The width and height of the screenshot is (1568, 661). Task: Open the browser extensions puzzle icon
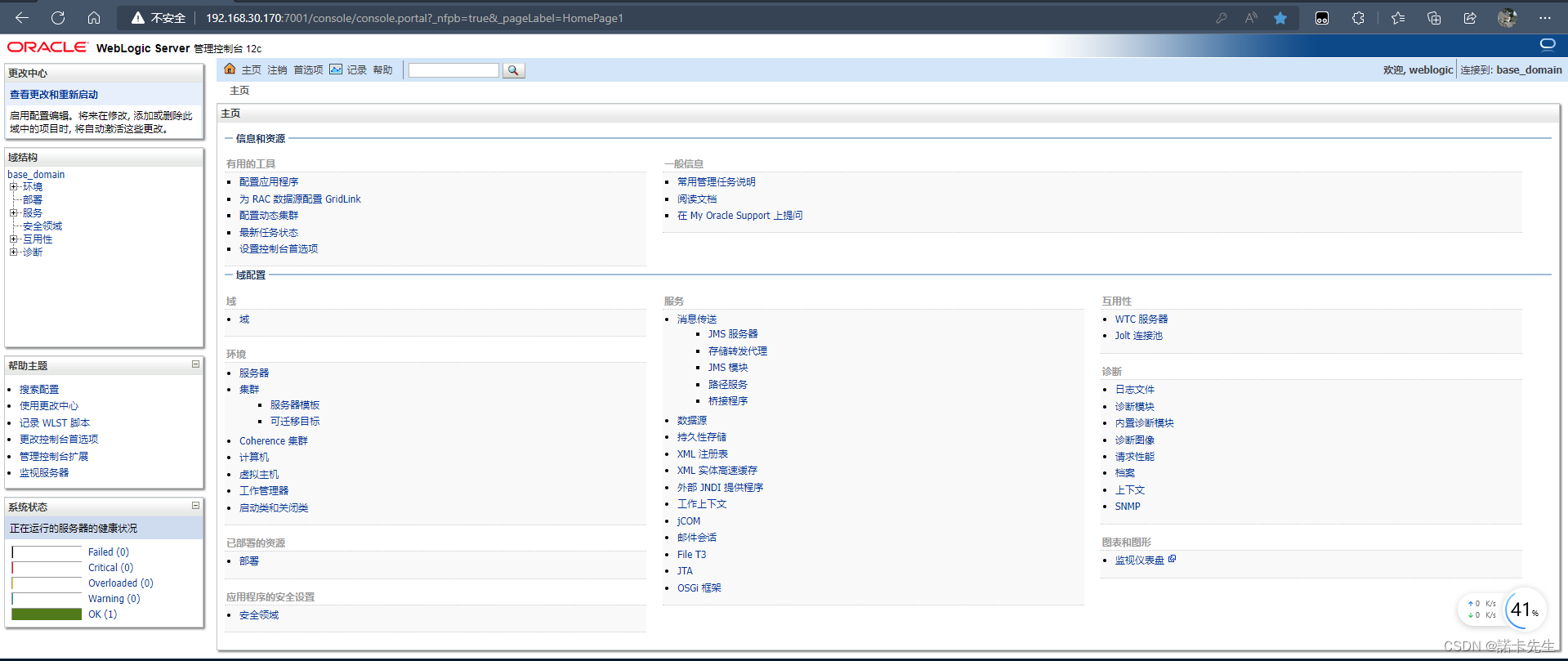point(1358,17)
